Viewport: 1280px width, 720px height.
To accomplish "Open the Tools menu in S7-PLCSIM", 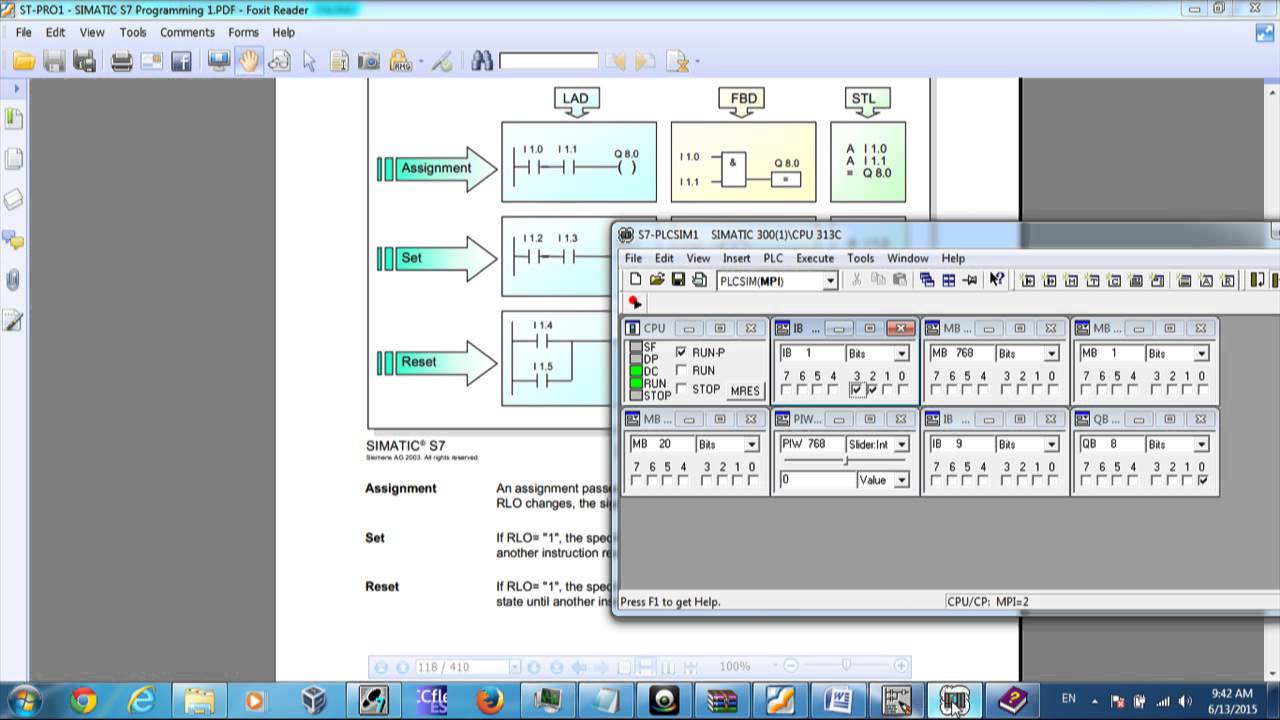I will (861, 258).
